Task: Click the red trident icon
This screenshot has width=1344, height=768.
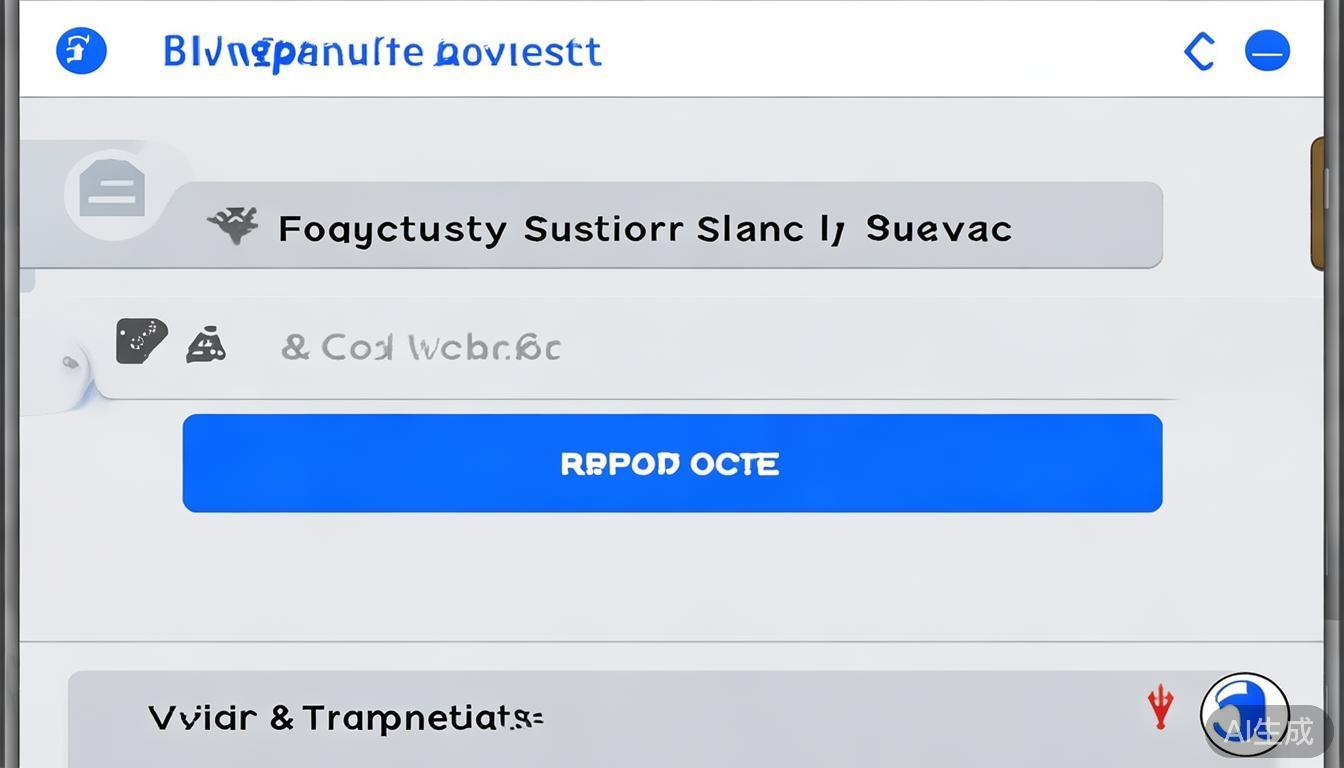Action: 1160,706
